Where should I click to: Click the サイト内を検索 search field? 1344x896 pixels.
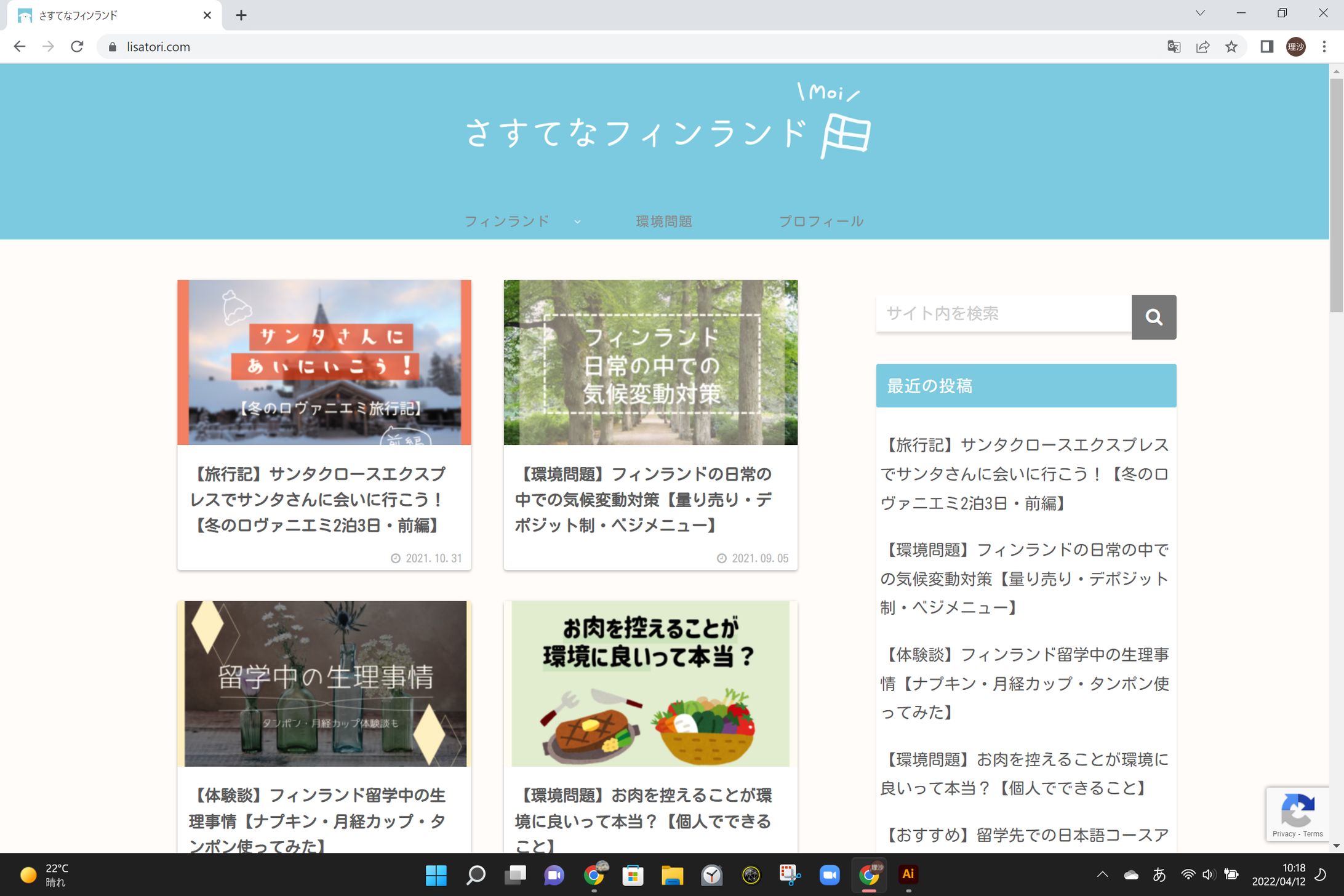pyautogui.click(x=1003, y=314)
